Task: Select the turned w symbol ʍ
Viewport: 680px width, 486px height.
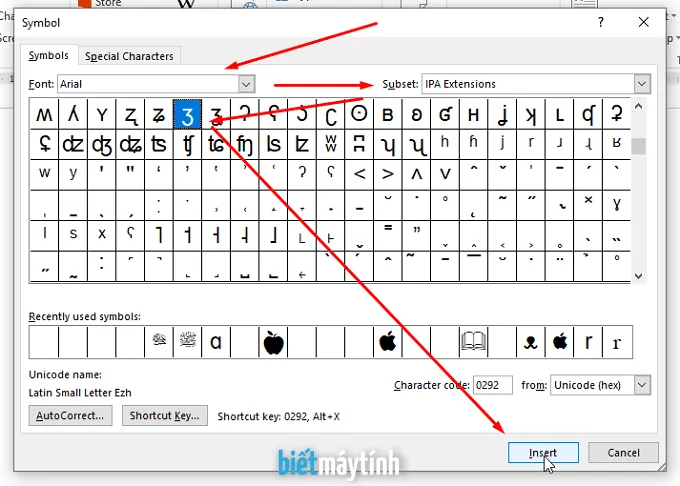Action: click(44, 114)
